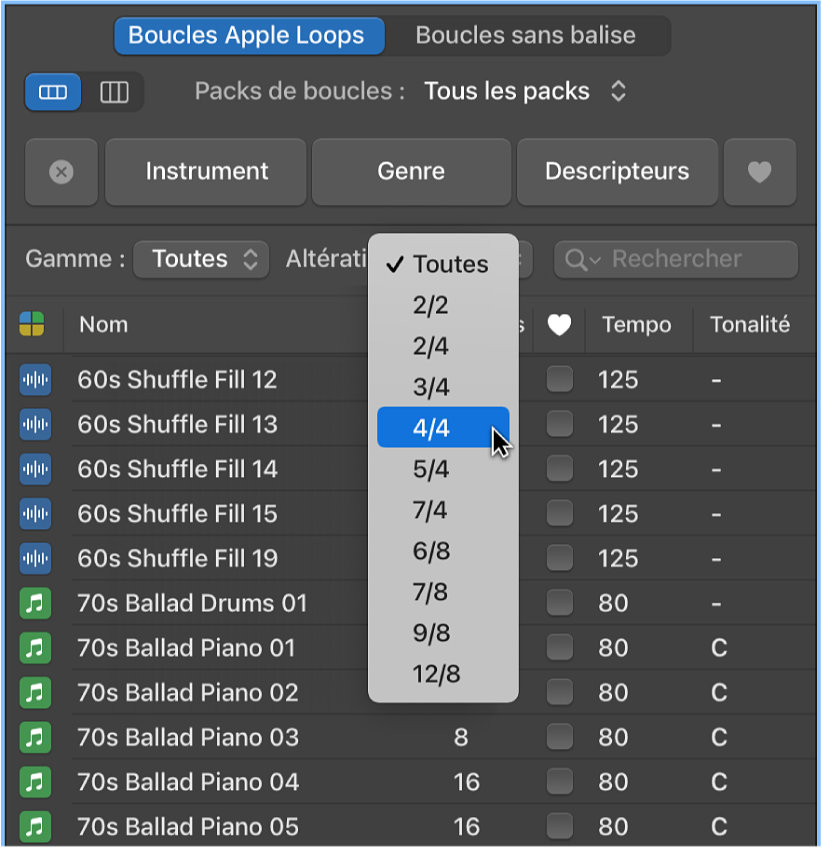
Task: Open the Gamme Toutes pop-up menu
Action: pos(201,259)
